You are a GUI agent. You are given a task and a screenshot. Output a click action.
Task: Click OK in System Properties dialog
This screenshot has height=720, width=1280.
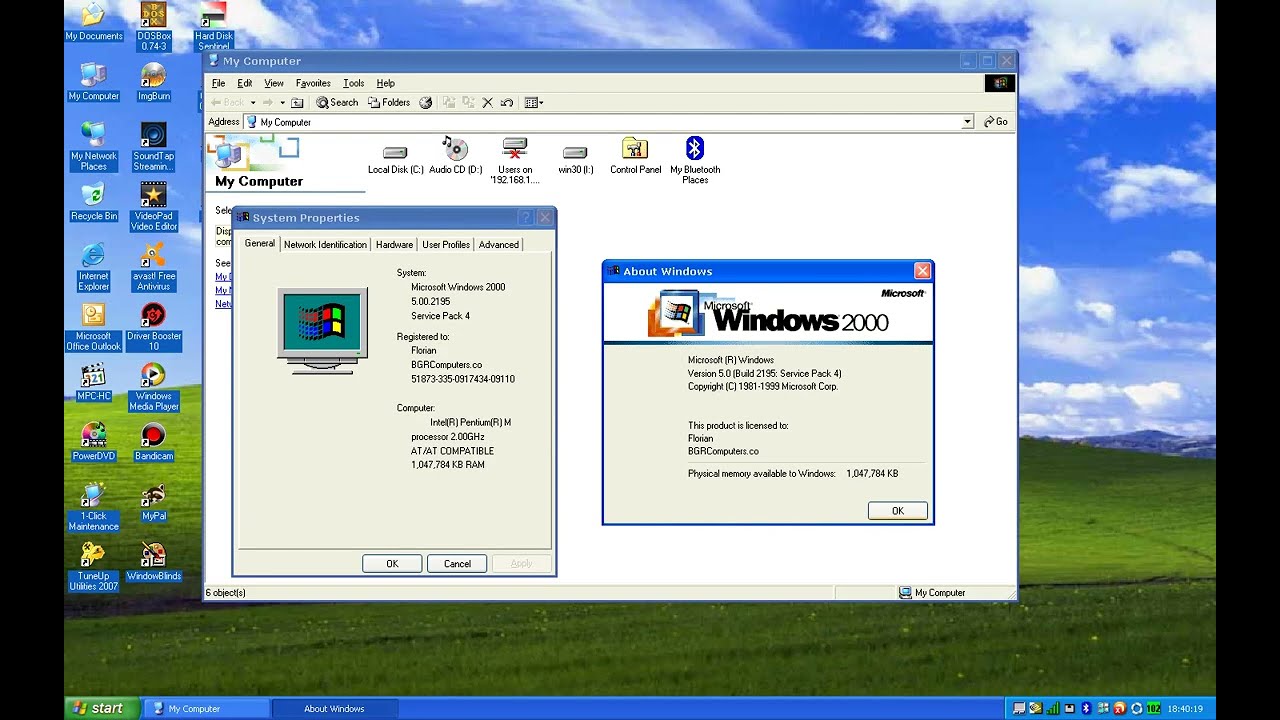pos(392,564)
